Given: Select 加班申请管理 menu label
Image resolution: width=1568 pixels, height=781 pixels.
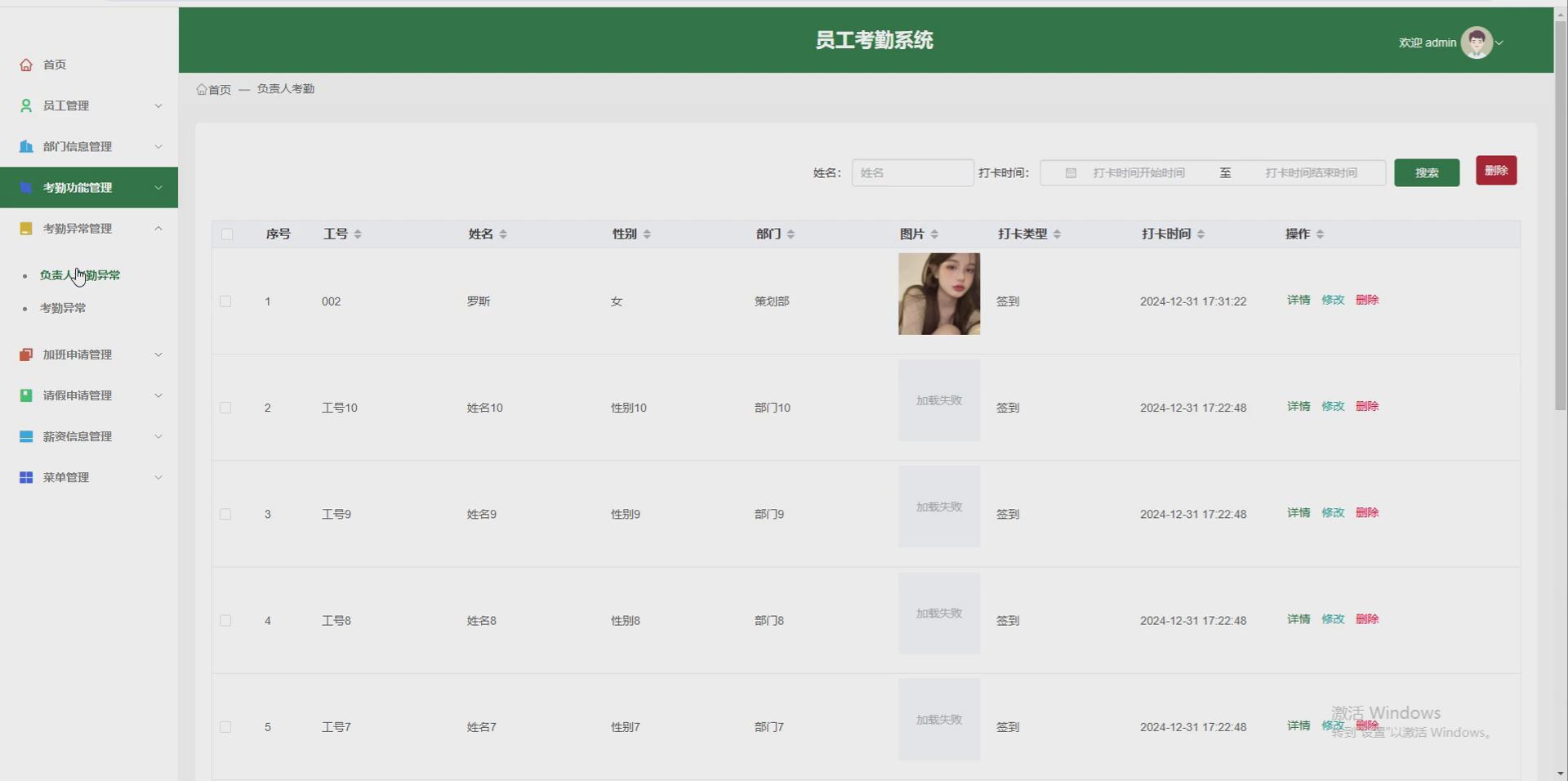Looking at the screenshot, I should tap(78, 355).
